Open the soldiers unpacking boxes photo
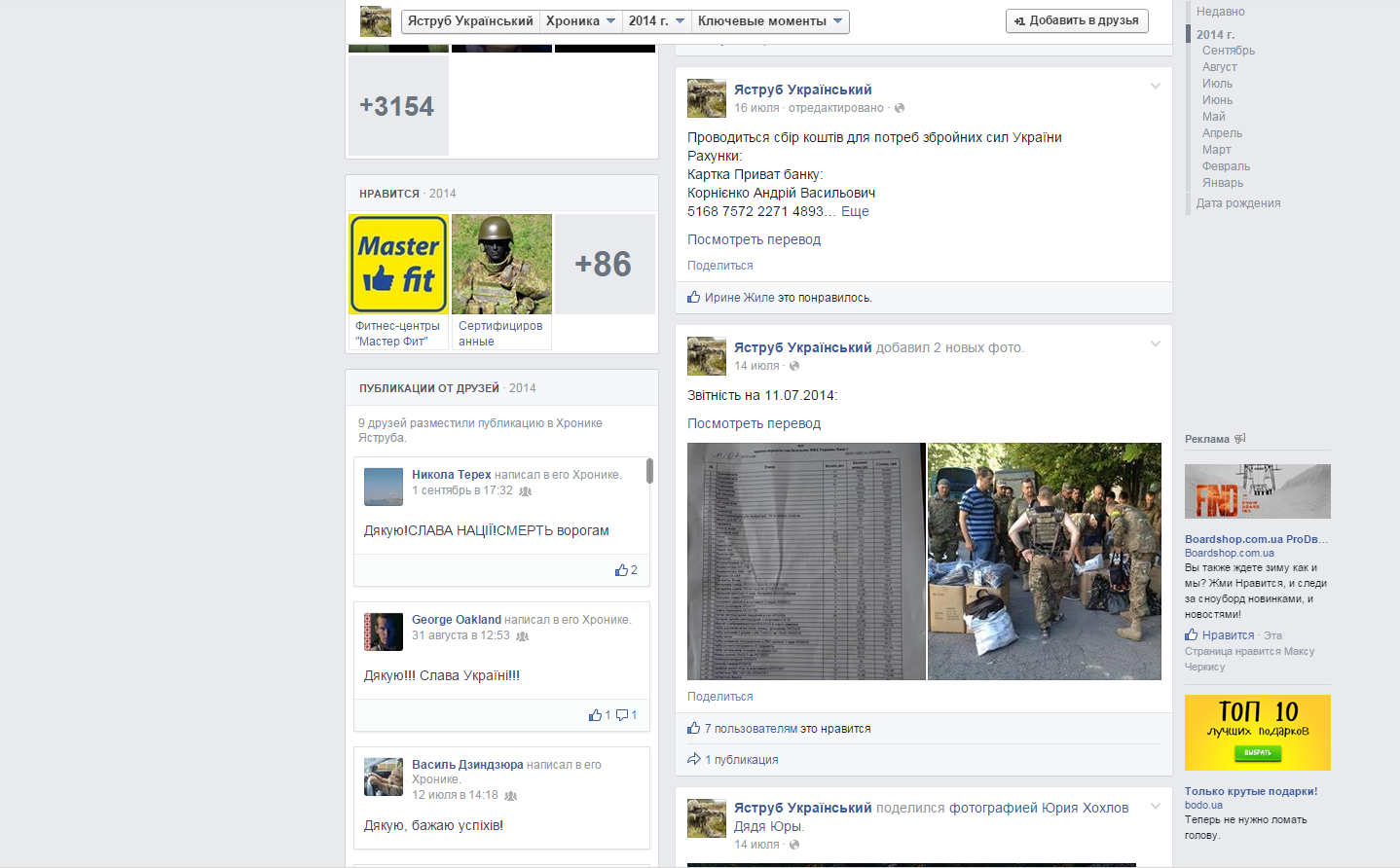The height and width of the screenshot is (868, 1400). pyautogui.click(x=1044, y=561)
